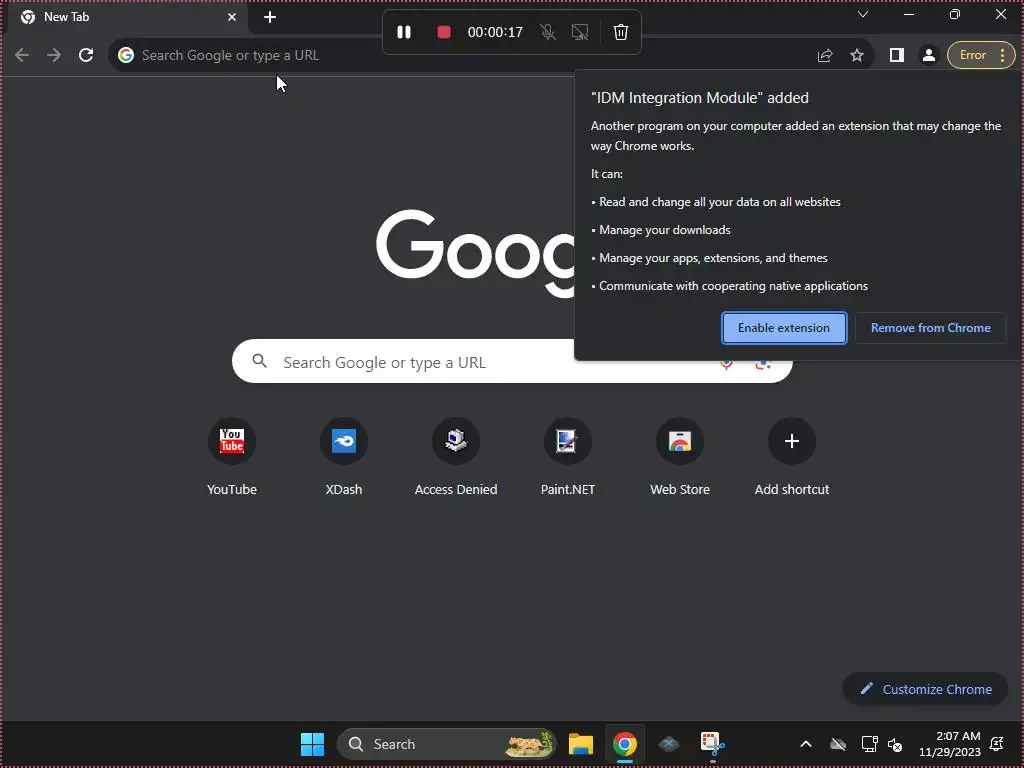
Task: Click the recording timer 00:00:17
Action: coord(495,32)
